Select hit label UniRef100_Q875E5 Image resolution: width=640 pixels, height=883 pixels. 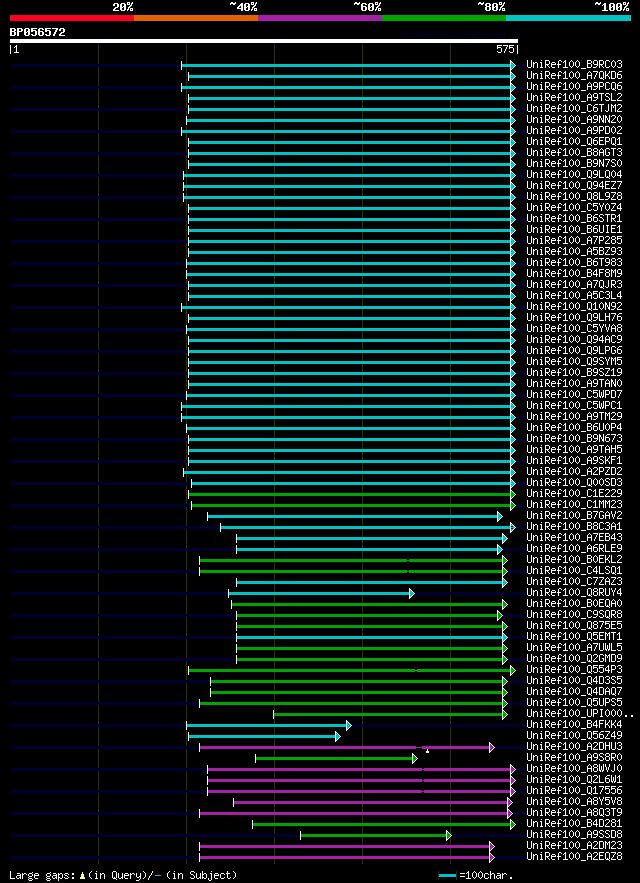(x=574, y=626)
